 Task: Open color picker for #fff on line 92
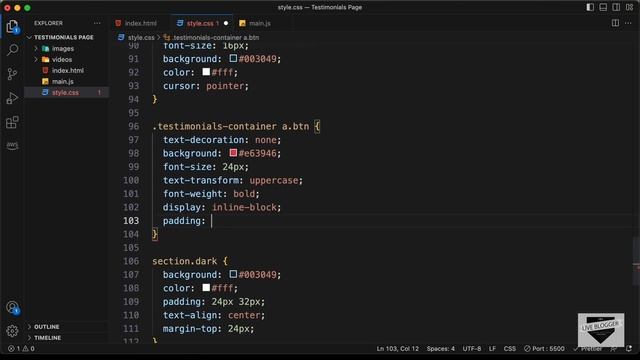(x=206, y=72)
